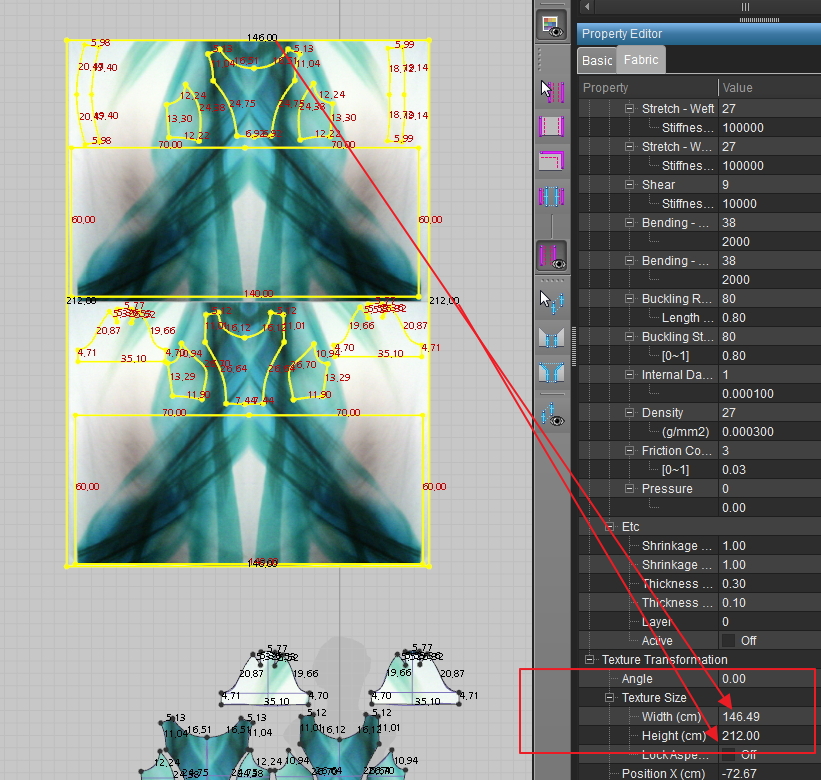Click the horizontal scrollbar thumb above Property Editor

745,7
